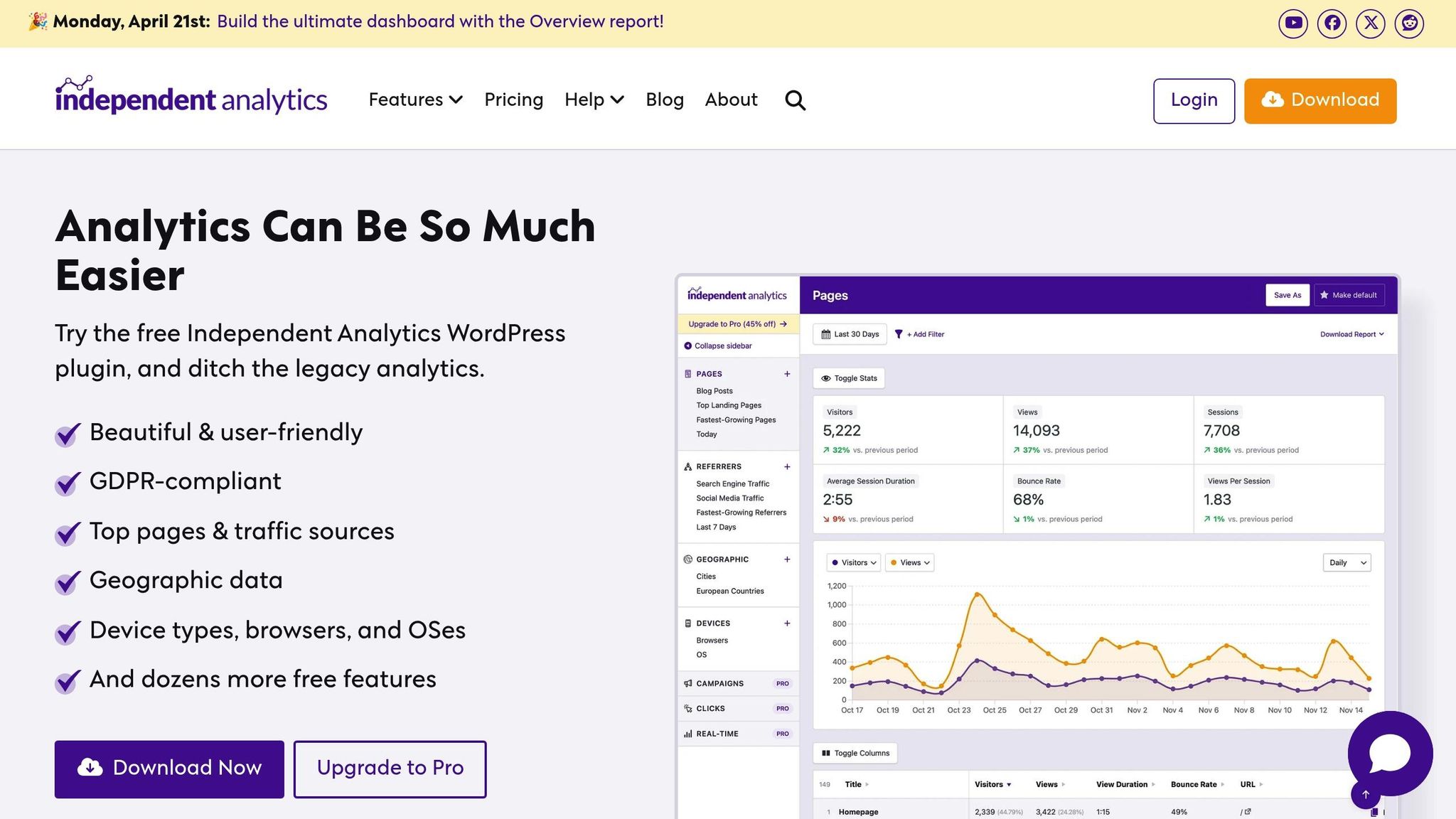Open the search magnifier icon

click(795, 100)
